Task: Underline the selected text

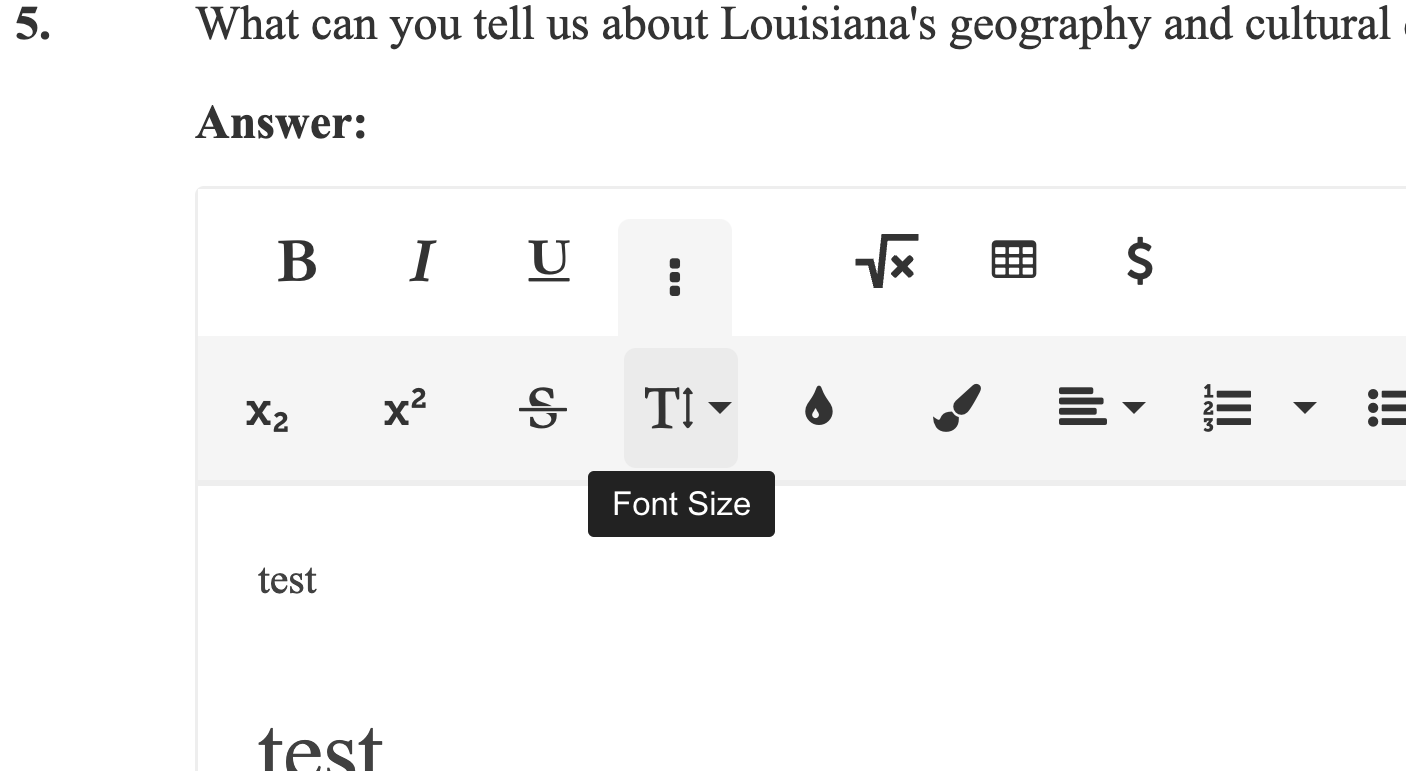Action: [549, 262]
